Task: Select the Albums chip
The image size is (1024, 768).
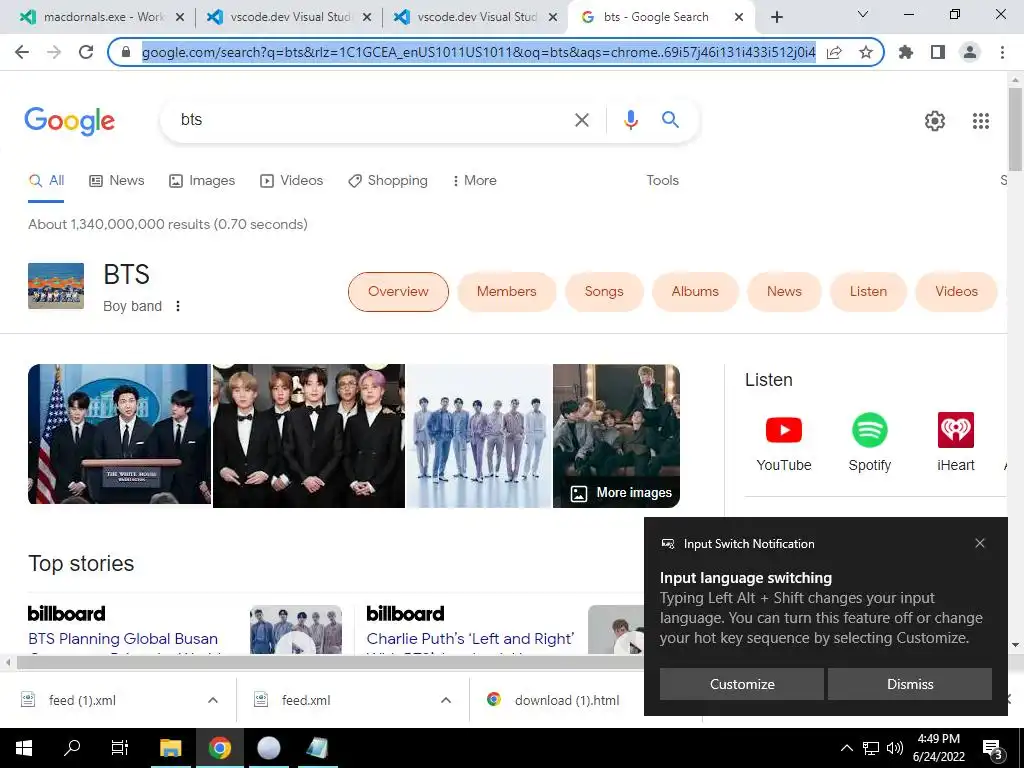Action: pyautogui.click(x=695, y=291)
